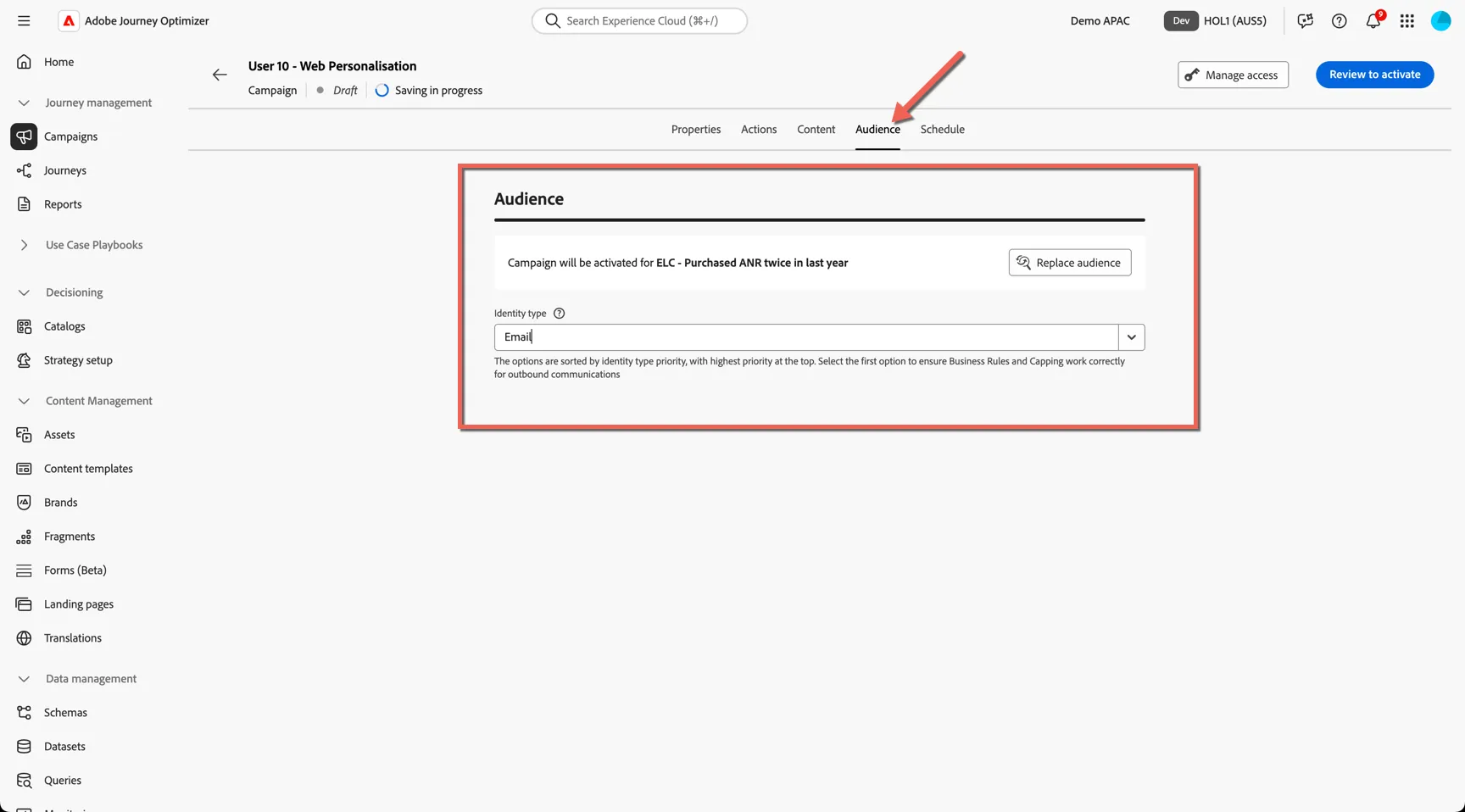Collapse the Content Management section
The height and width of the screenshot is (812, 1465).
(x=24, y=401)
